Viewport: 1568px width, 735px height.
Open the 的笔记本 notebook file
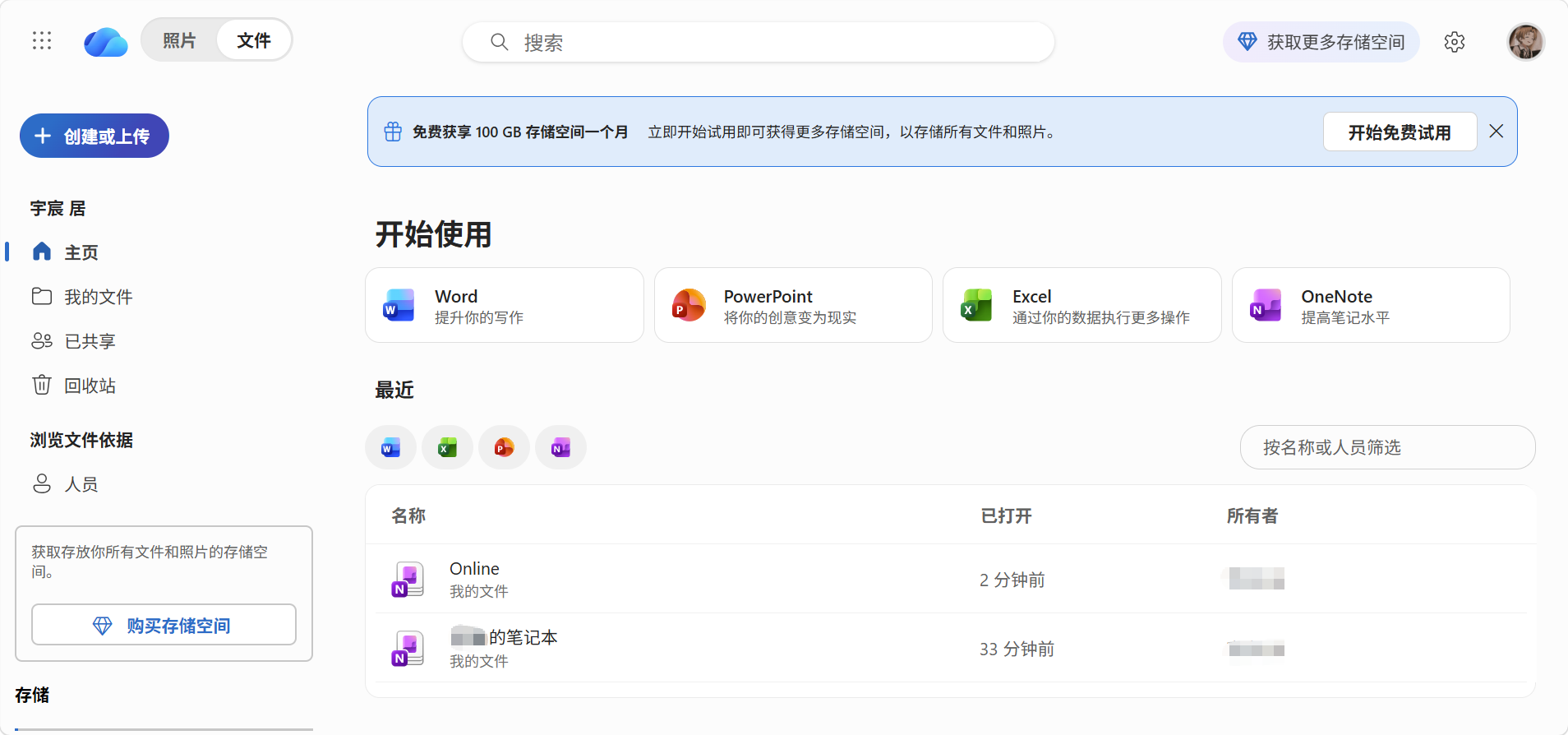click(504, 637)
